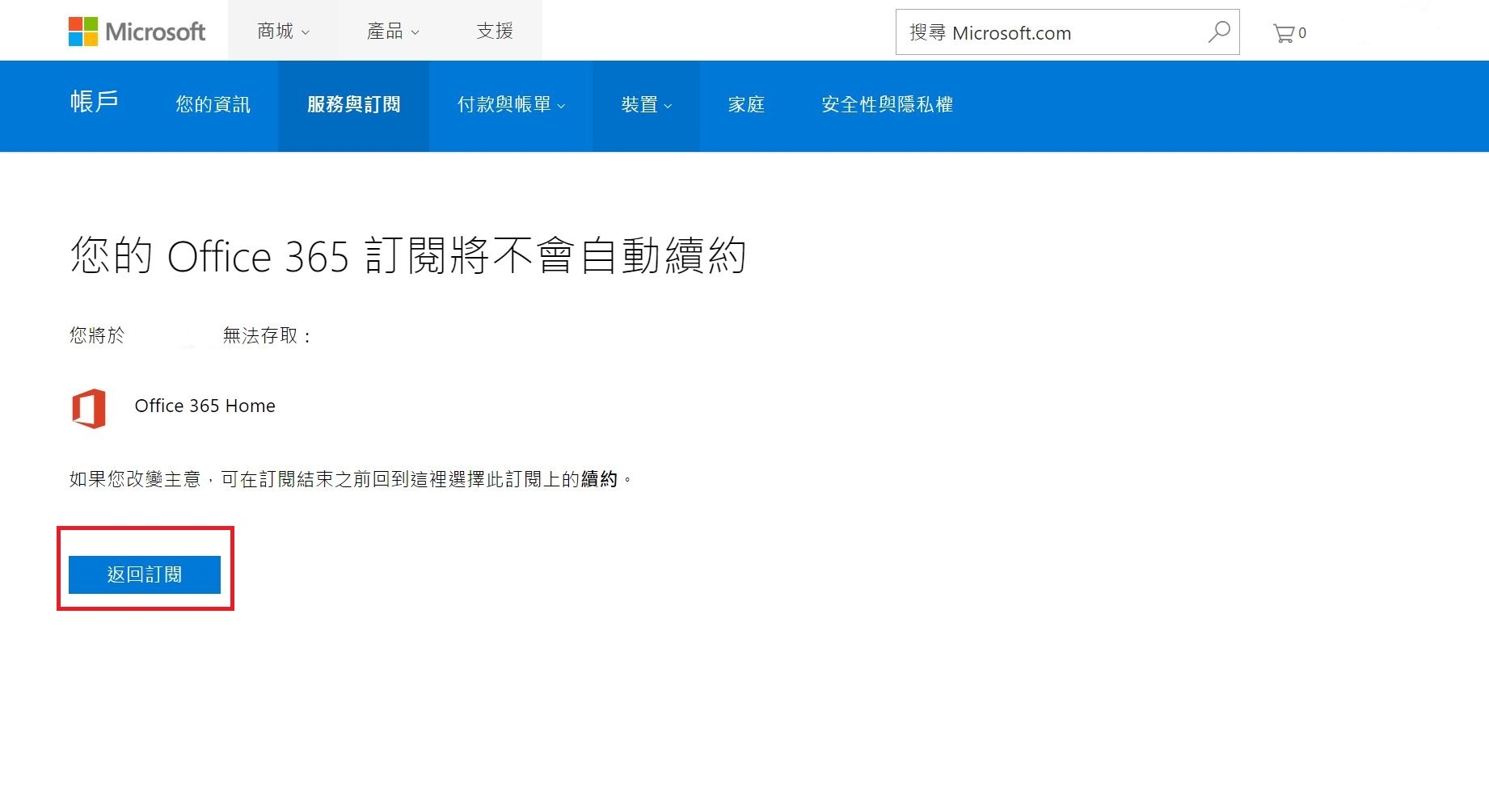Expand the 裝置 dropdown
Screen dimensions: 1489x812
pos(646,105)
